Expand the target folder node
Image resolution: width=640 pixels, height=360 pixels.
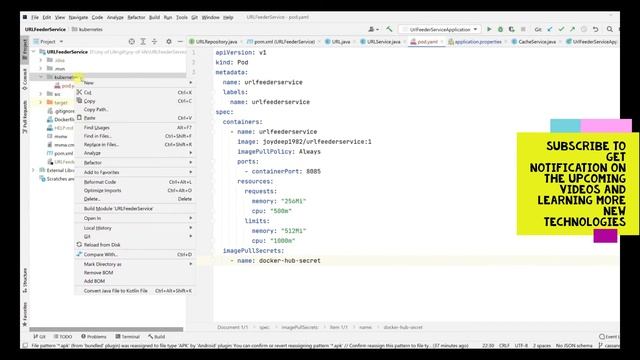(41, 102)
